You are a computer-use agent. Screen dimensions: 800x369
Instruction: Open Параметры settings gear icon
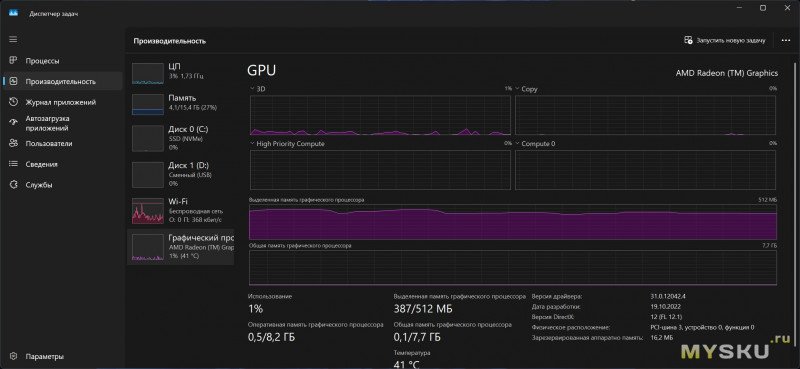click(14, 356)
